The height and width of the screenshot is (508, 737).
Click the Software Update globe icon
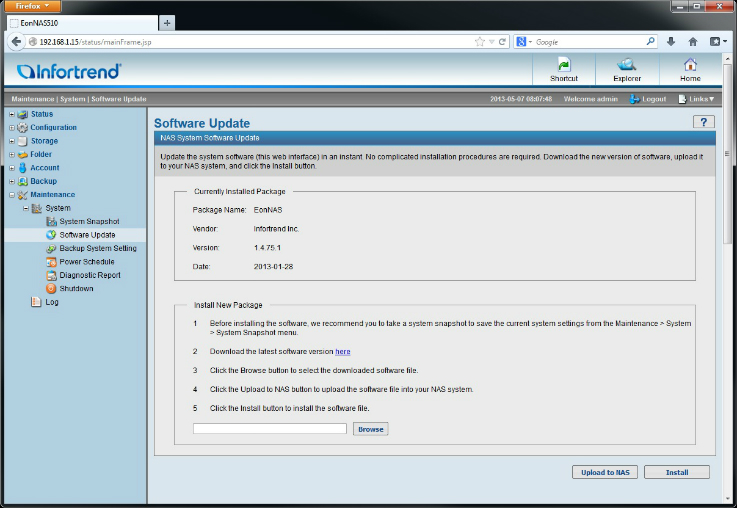(x=51, y=234)
